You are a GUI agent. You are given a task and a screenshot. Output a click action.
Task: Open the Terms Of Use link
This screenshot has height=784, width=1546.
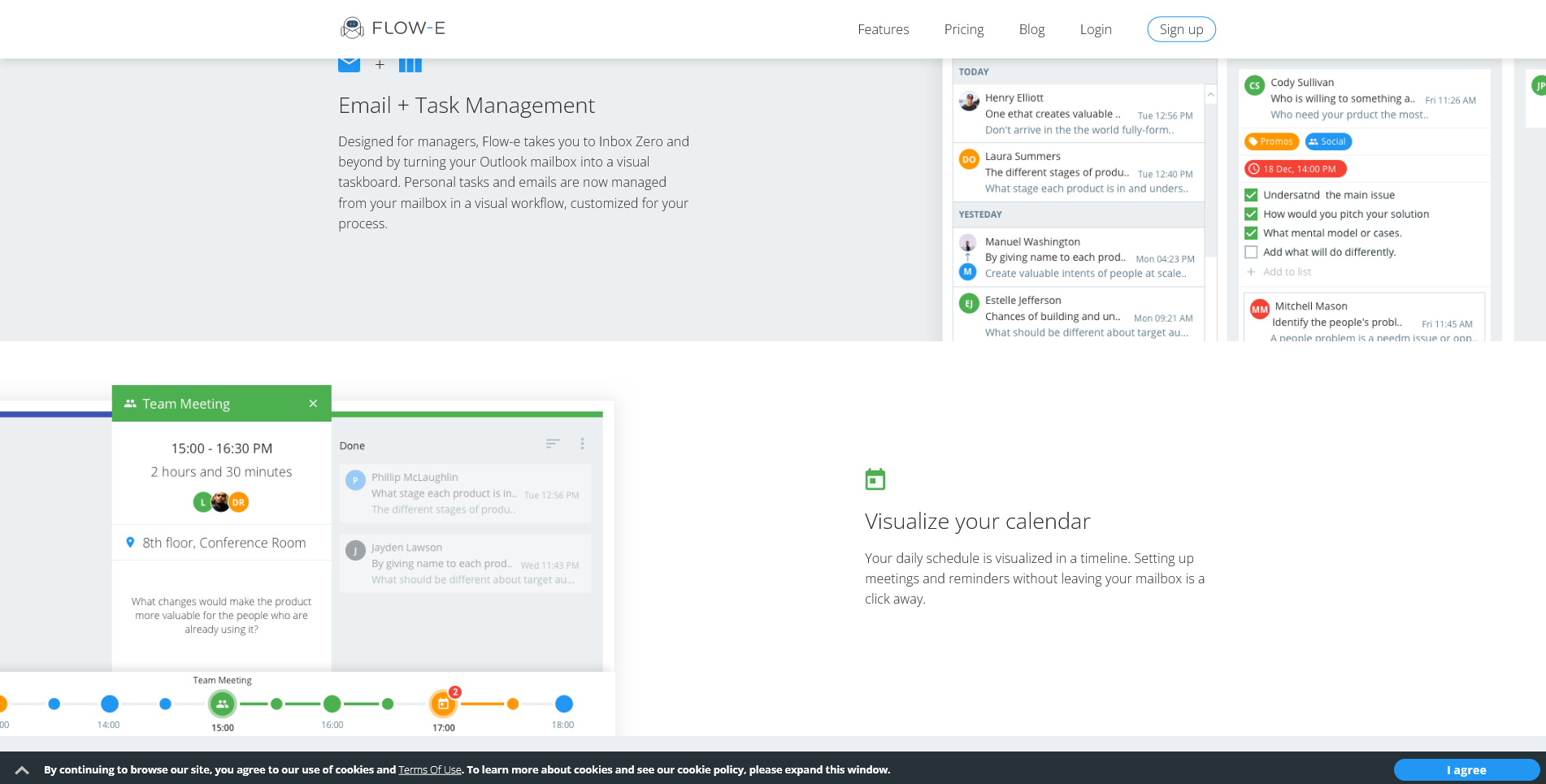pyautogui.click(x=430, y=770)
